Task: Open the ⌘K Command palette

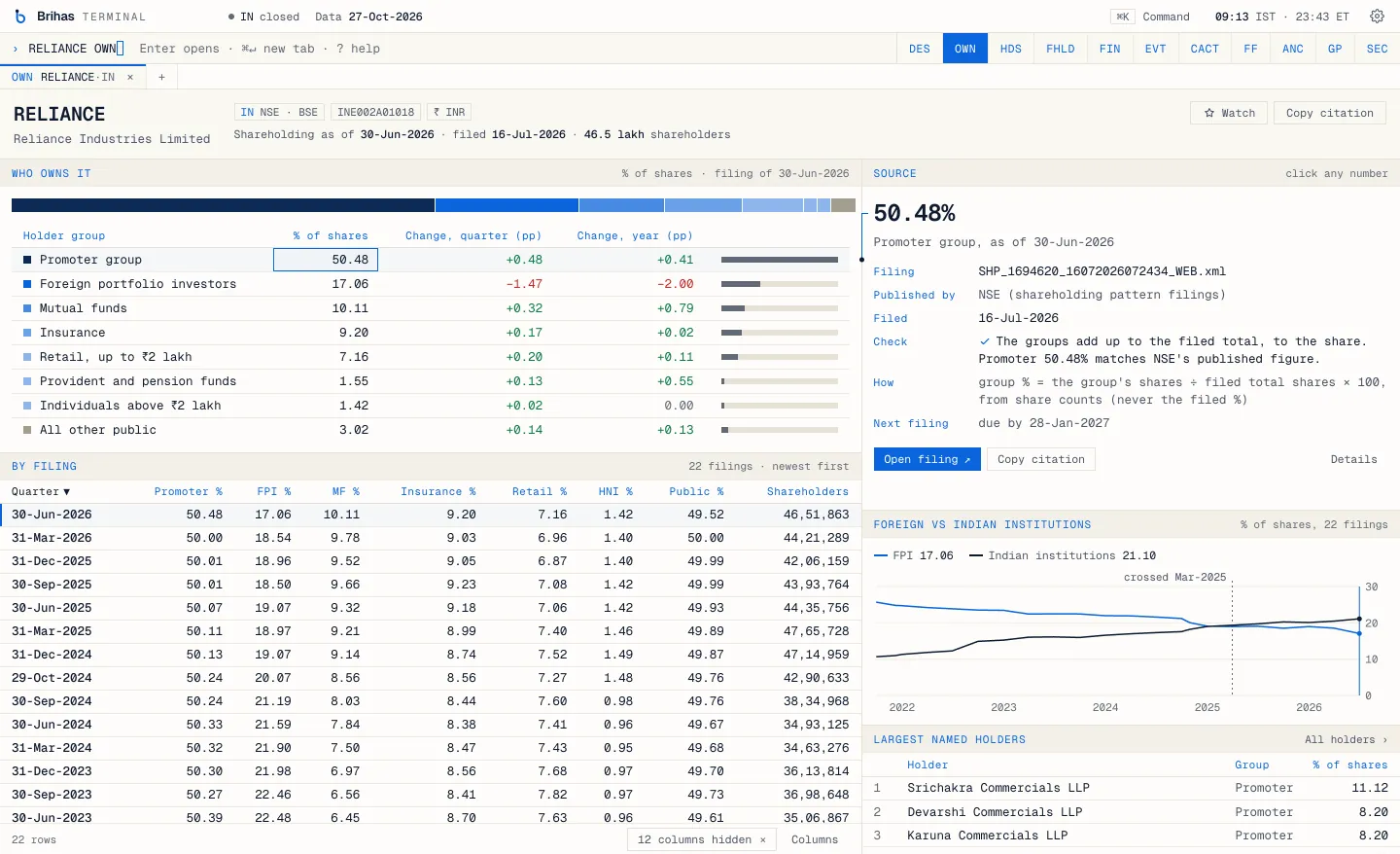Action: pos(1153,17)
